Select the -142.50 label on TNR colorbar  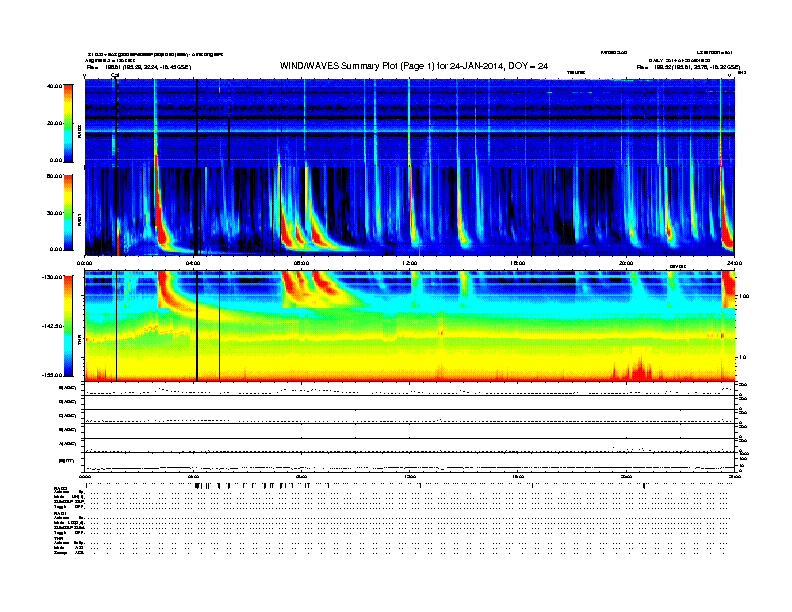52,326
